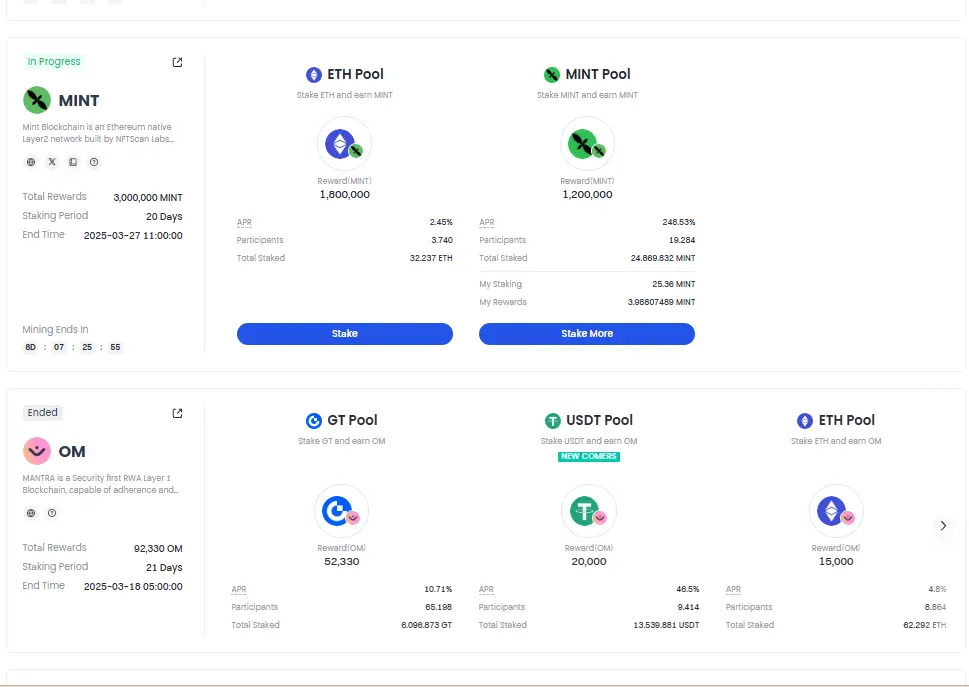Click Mint Blockchain description text
969x687 pixels.
coord(98,133)
